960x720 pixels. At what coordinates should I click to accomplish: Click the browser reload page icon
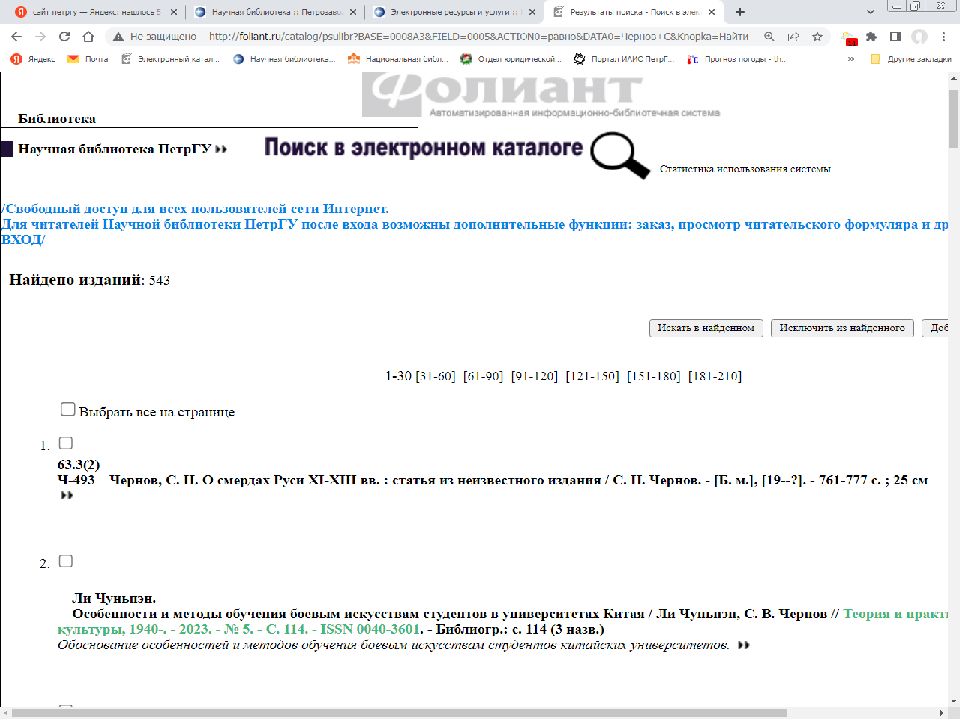pyautogui.click(x=64, y=36)
